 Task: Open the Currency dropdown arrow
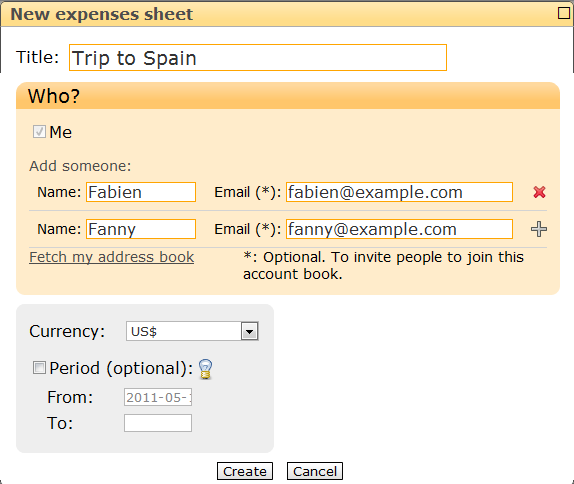(x=250, y=331)
